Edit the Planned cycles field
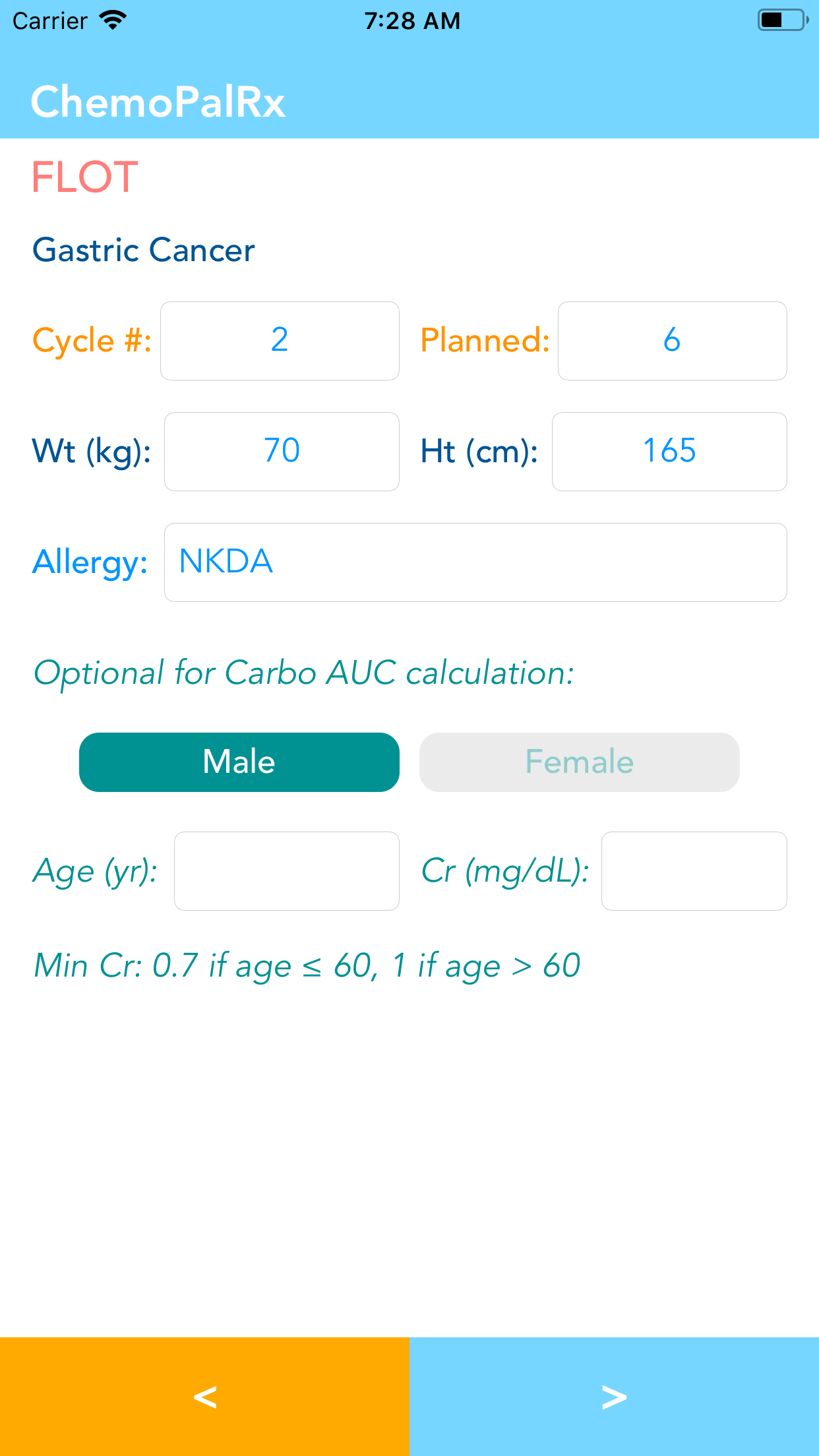Image resolution: width=819 pixels, height=1456 pixels. [672, 341]
